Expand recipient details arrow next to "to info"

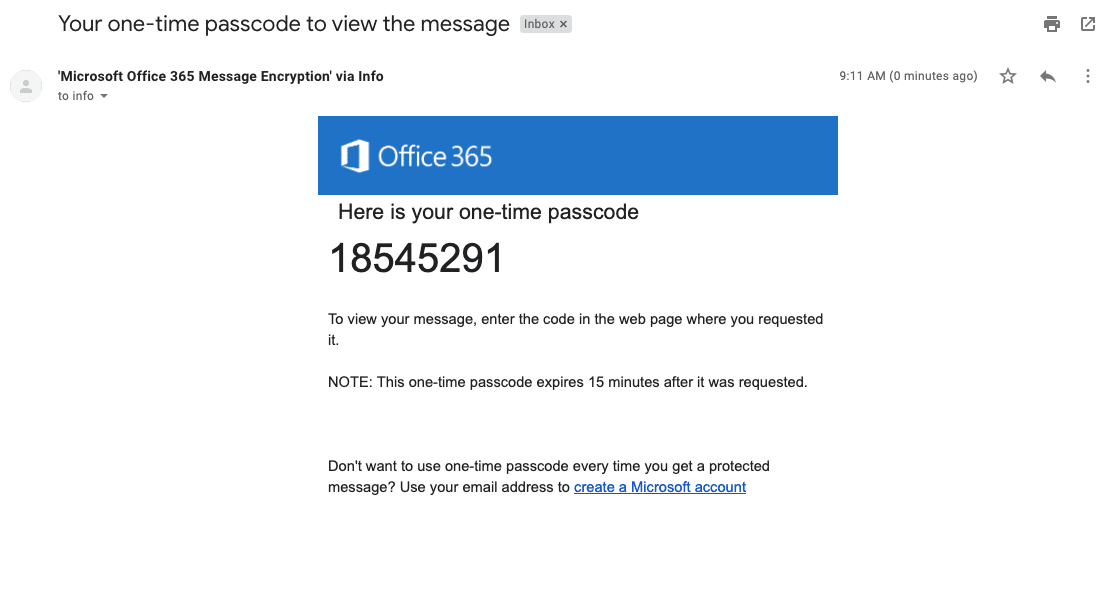[x=104, y=97]
